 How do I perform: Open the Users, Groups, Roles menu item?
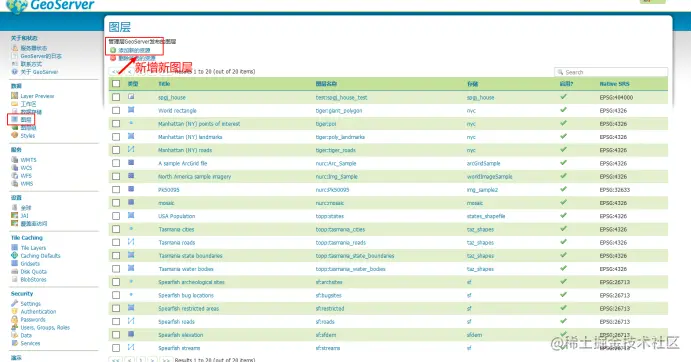coord(45,327)
